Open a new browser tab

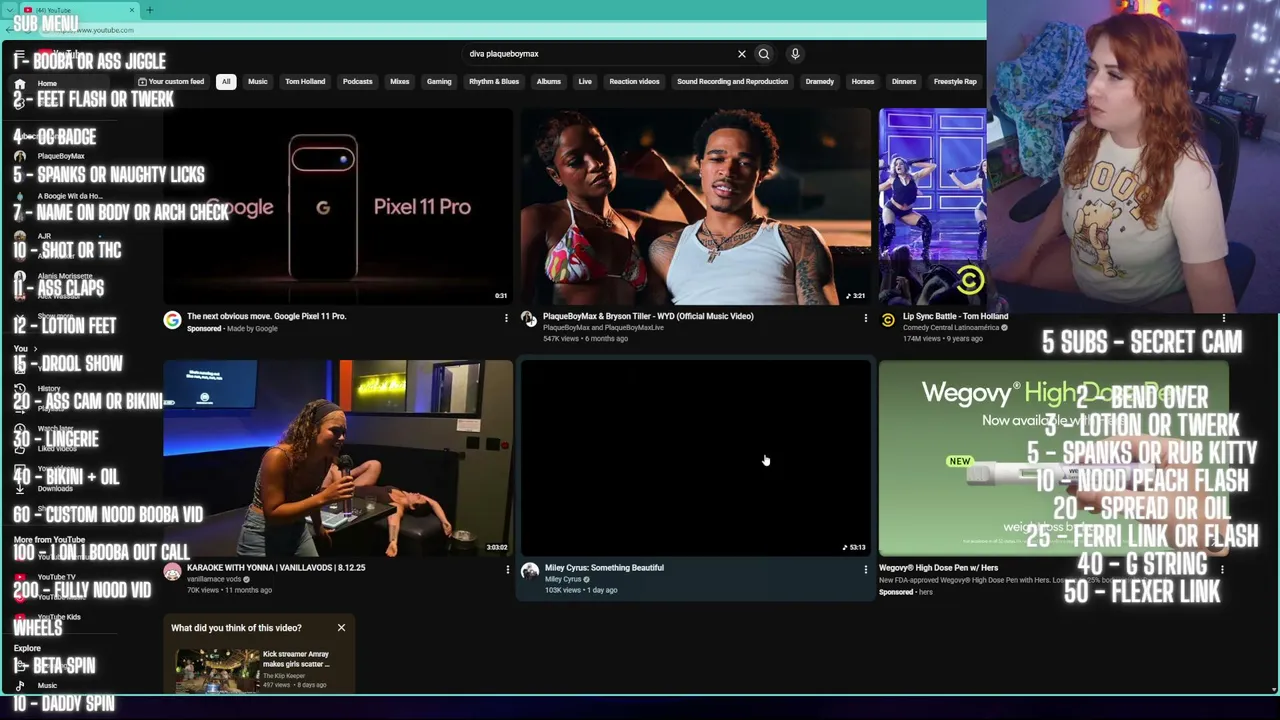pos(149,10)
